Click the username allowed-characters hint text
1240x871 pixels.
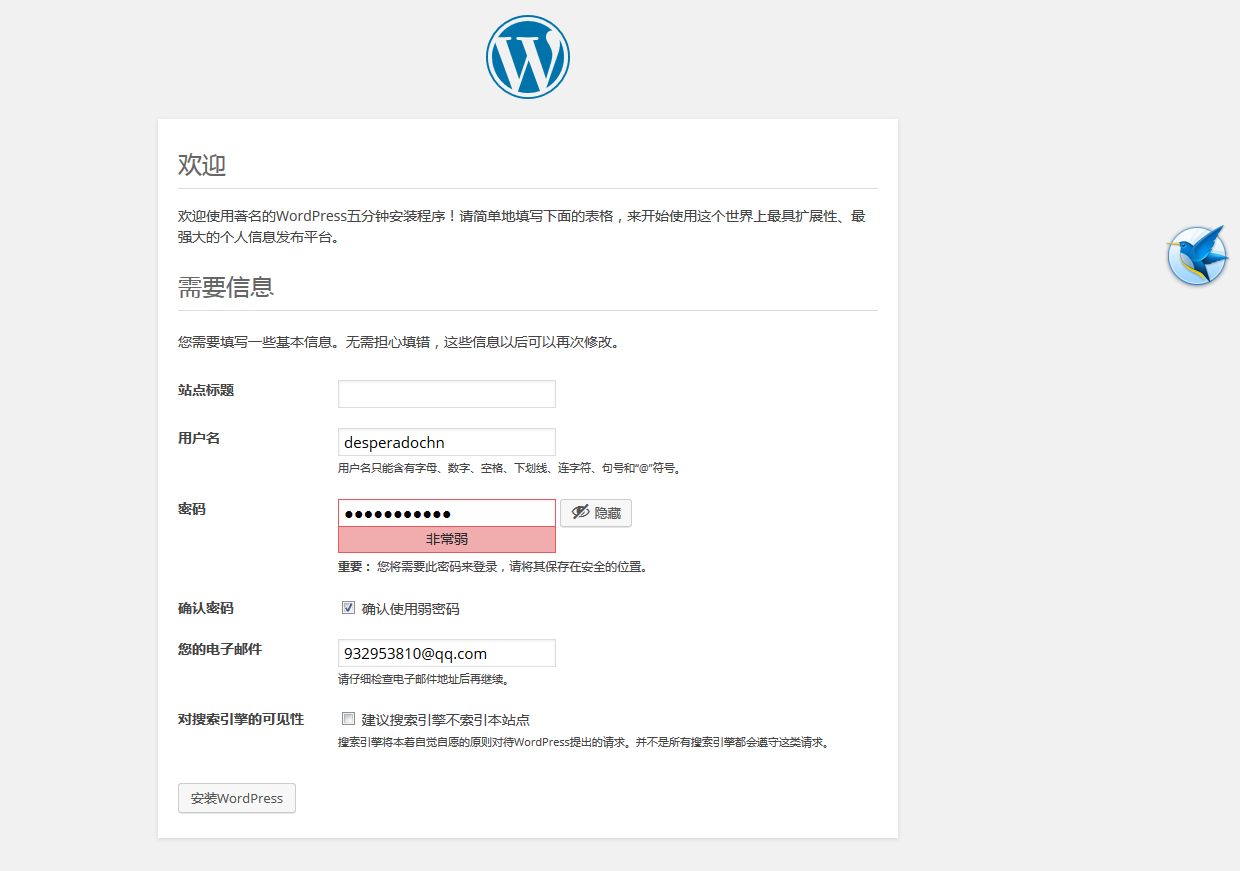pyautogui.click(x=509, y=468)
